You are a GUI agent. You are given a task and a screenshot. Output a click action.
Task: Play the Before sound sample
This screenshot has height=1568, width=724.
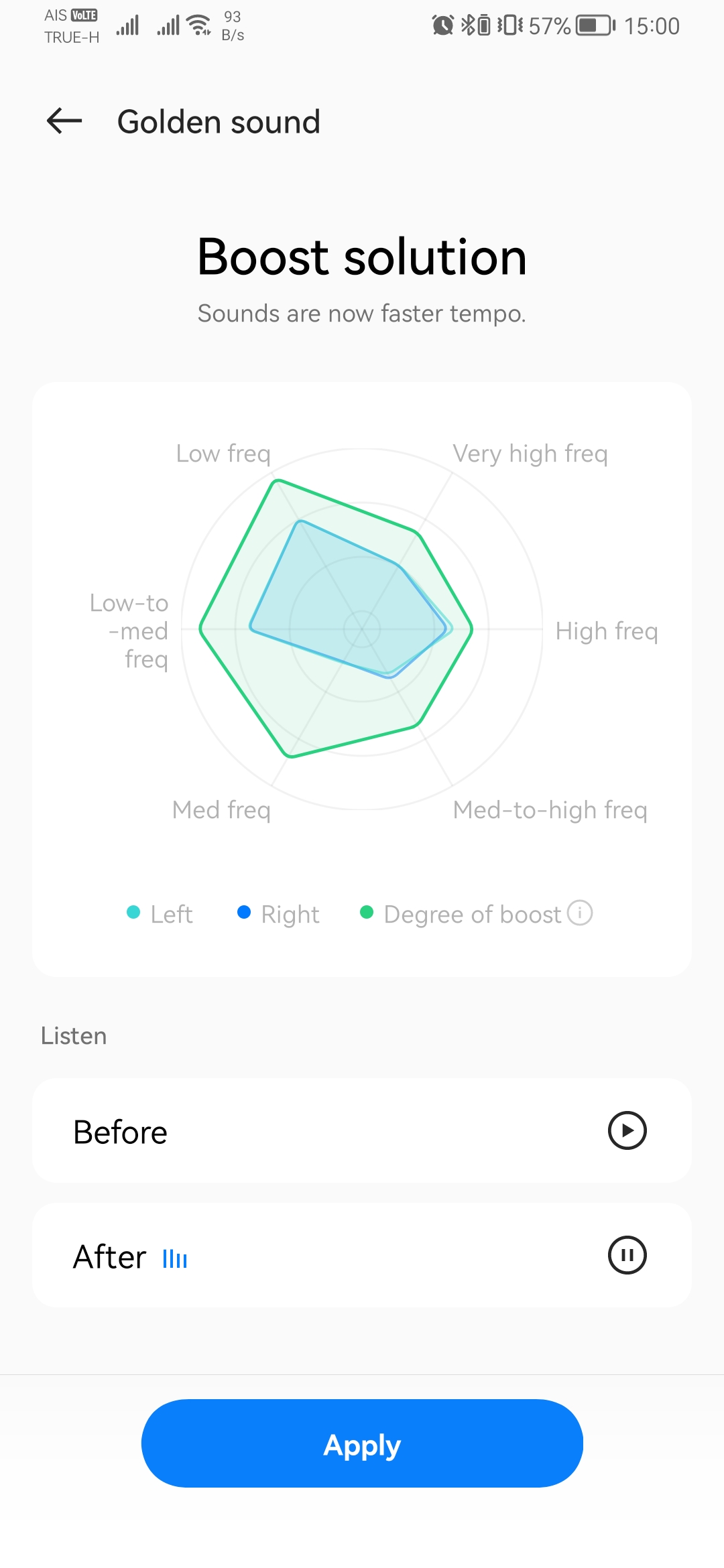pyautogui.click(x=627, y=1131)
